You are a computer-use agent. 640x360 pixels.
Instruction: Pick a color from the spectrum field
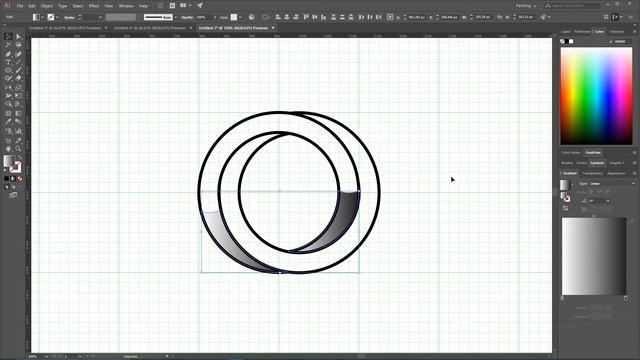point(596,96)
